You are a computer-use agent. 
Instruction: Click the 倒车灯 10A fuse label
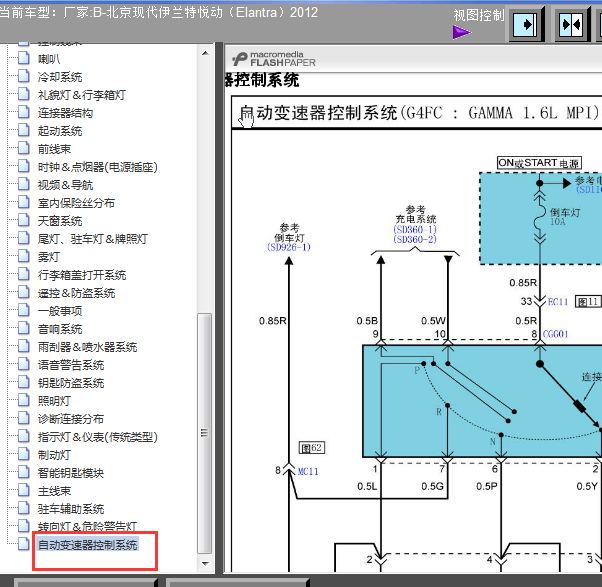565,217
